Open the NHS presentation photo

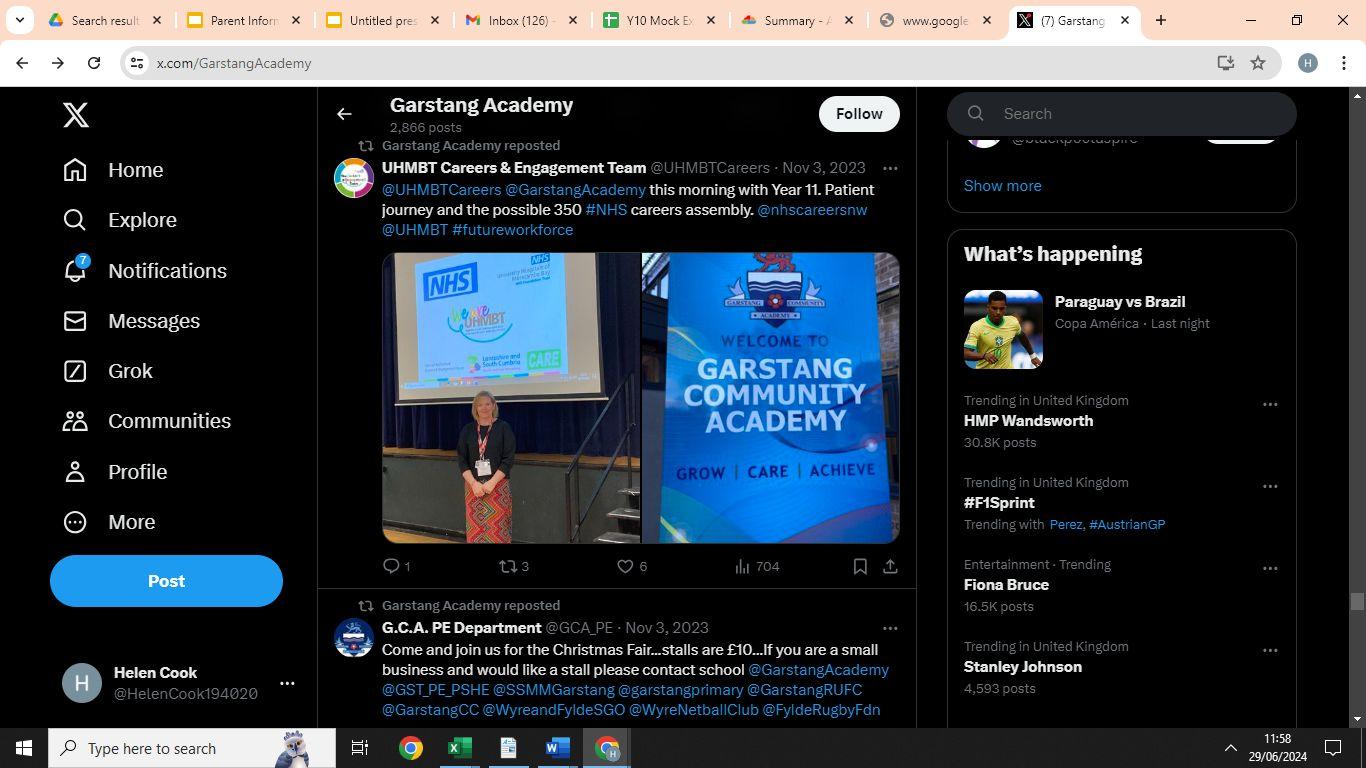pos(511,398)
